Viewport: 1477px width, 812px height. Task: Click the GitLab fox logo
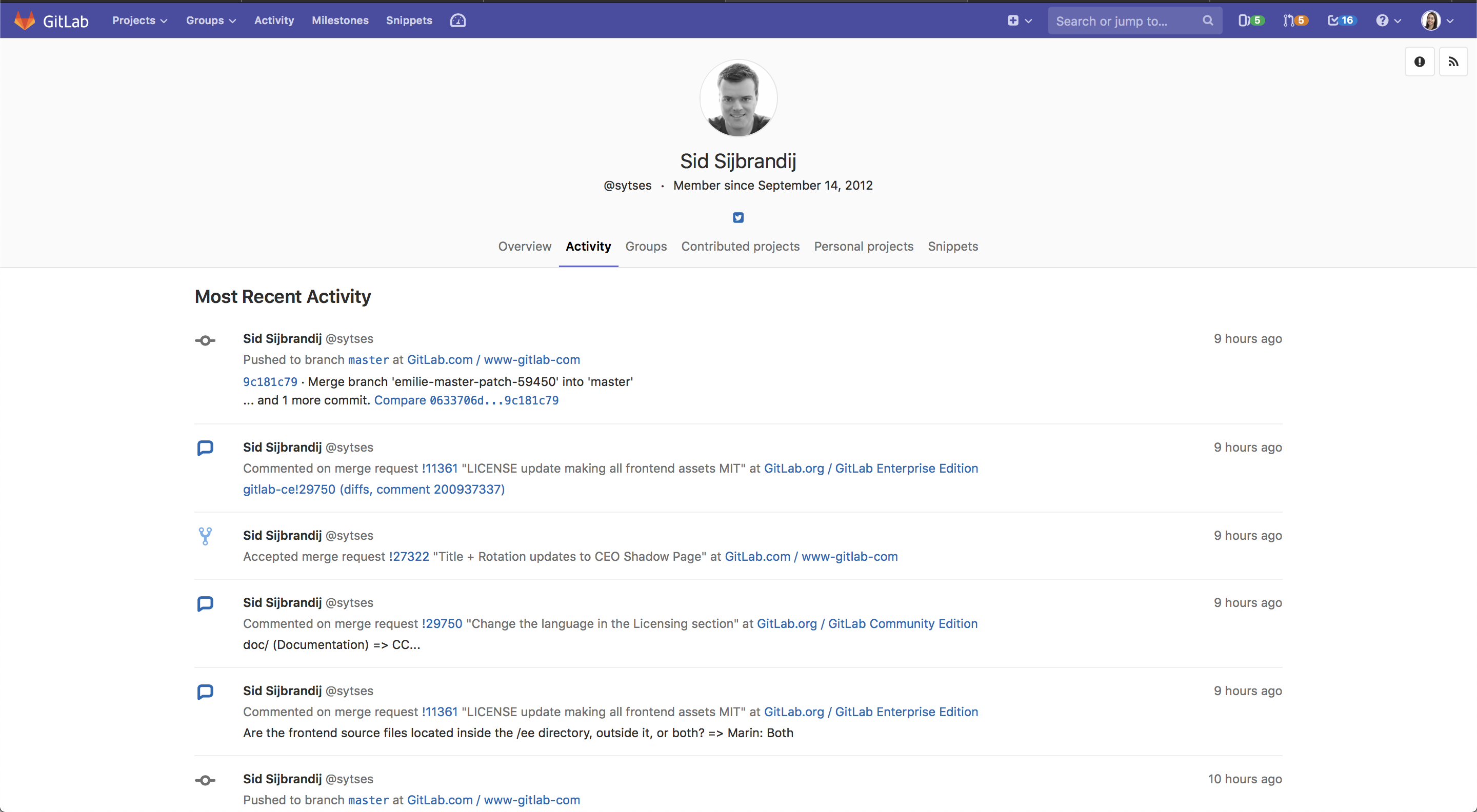click(x=25, y=21)
